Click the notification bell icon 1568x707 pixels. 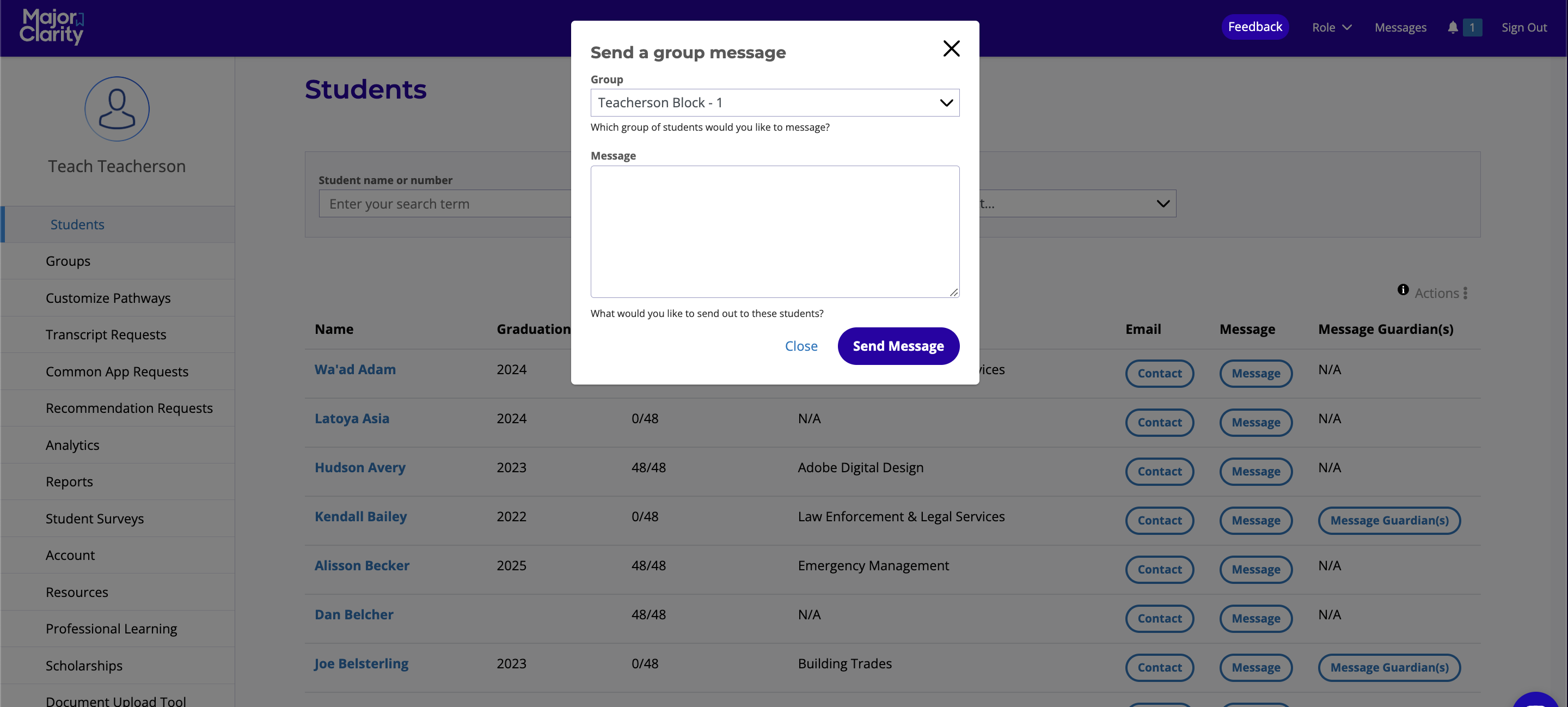point(1453,27)
